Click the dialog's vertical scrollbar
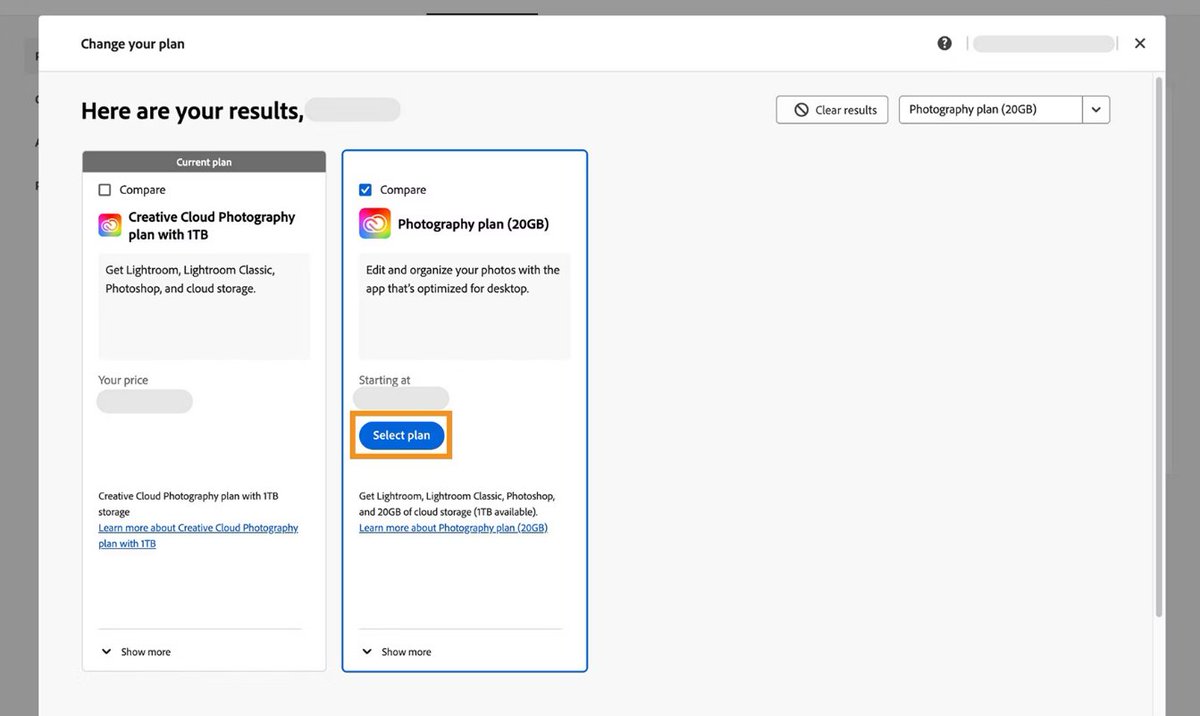This screenshot has width=1200, height=716. (x=1159, y=345)
